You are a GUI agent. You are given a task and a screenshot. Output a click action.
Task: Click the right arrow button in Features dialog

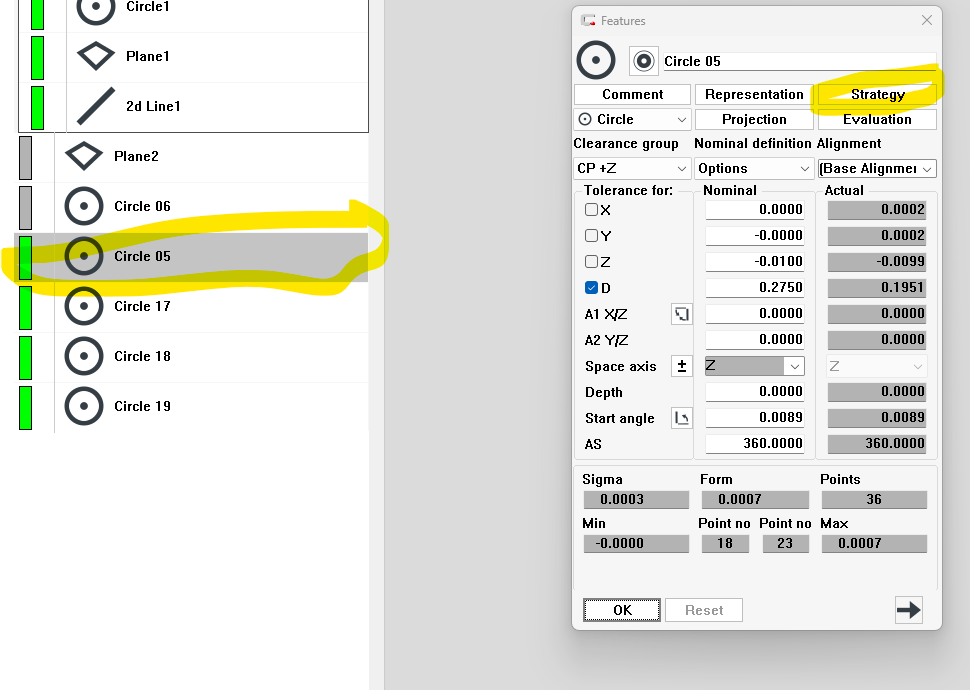[x=908, y=610]
